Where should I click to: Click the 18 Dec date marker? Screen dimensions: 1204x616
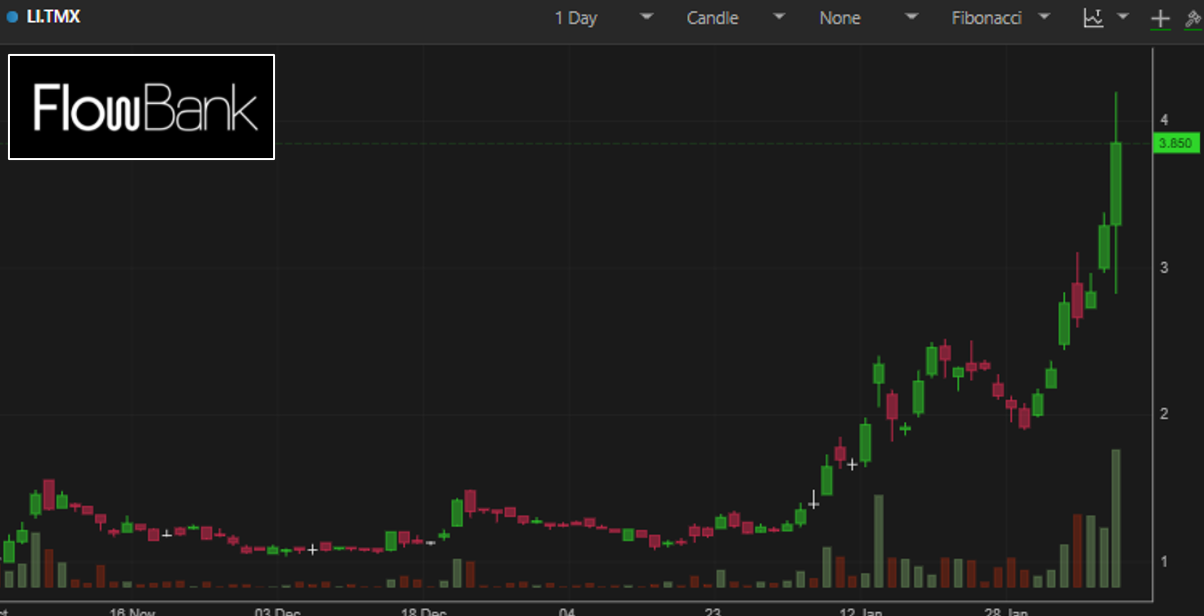pyautogui.click(x=424, y=610)
